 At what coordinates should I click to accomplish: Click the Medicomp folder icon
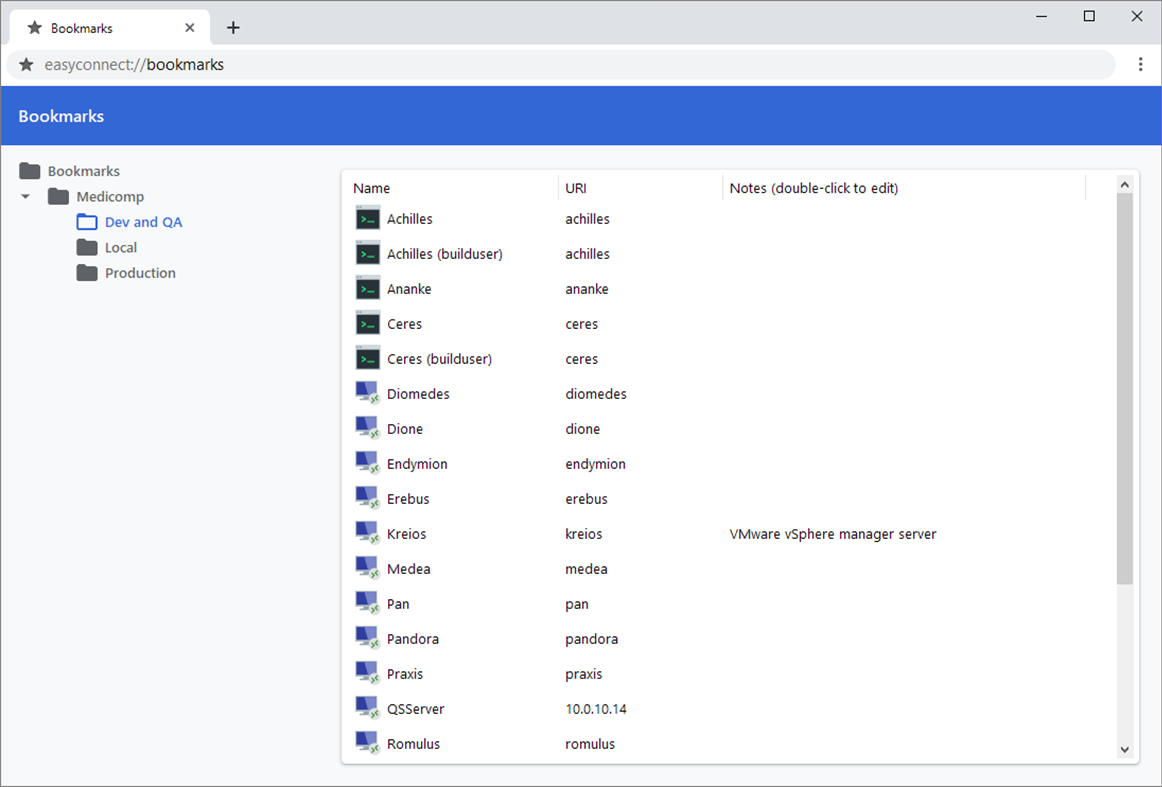58,196
